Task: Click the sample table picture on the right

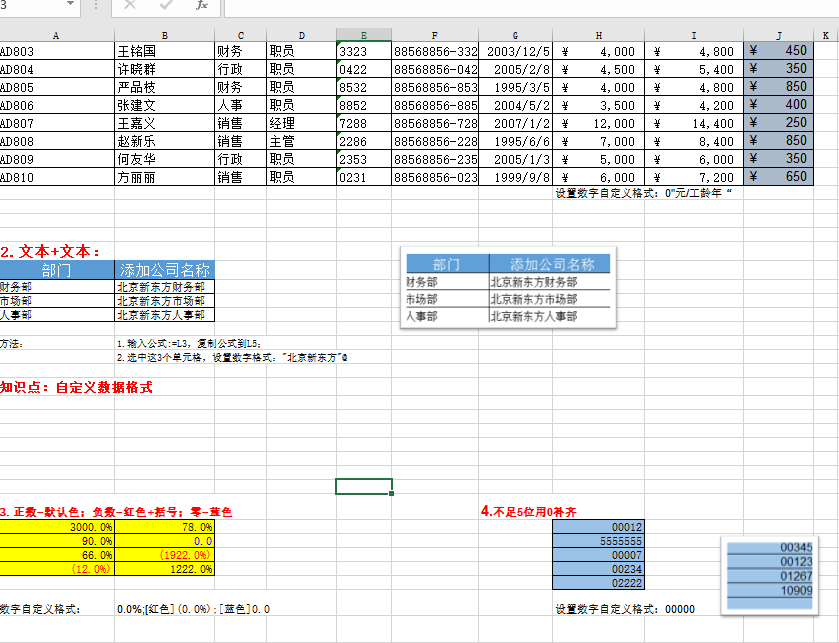Action: click(x=508, y=288)
